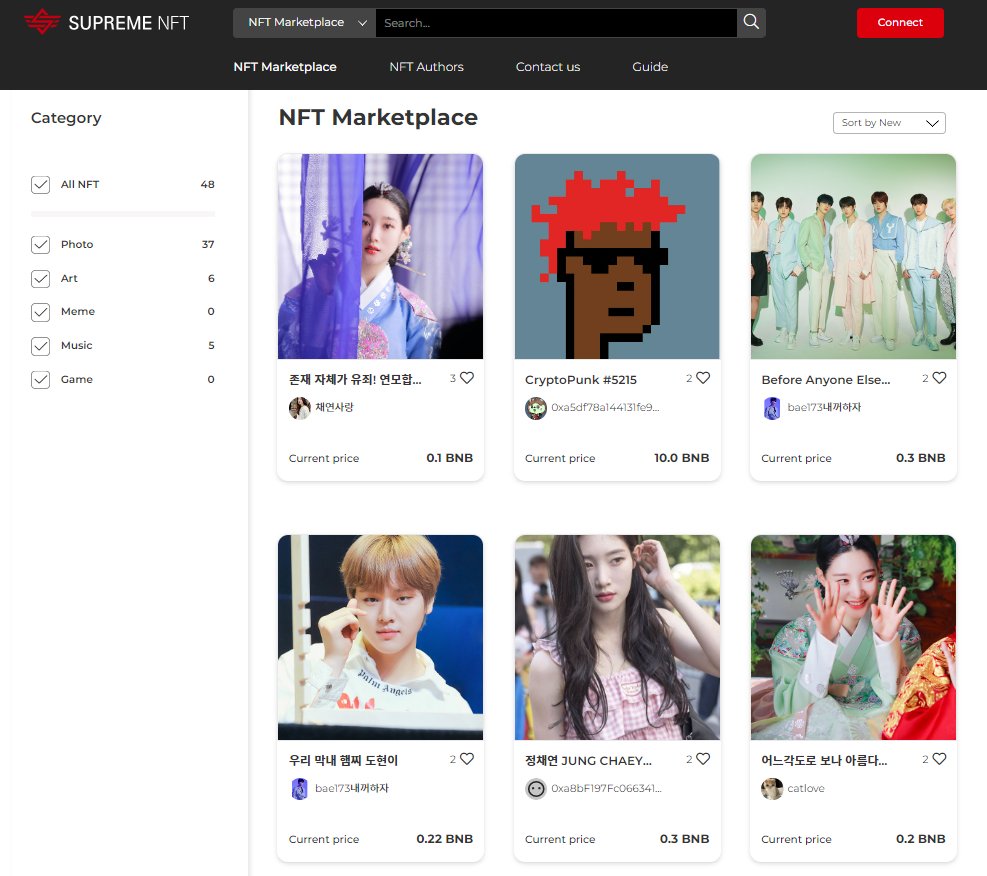Like 정채연 JUNG CHAEY card heart
987x876 pixels.
(703, 759)
